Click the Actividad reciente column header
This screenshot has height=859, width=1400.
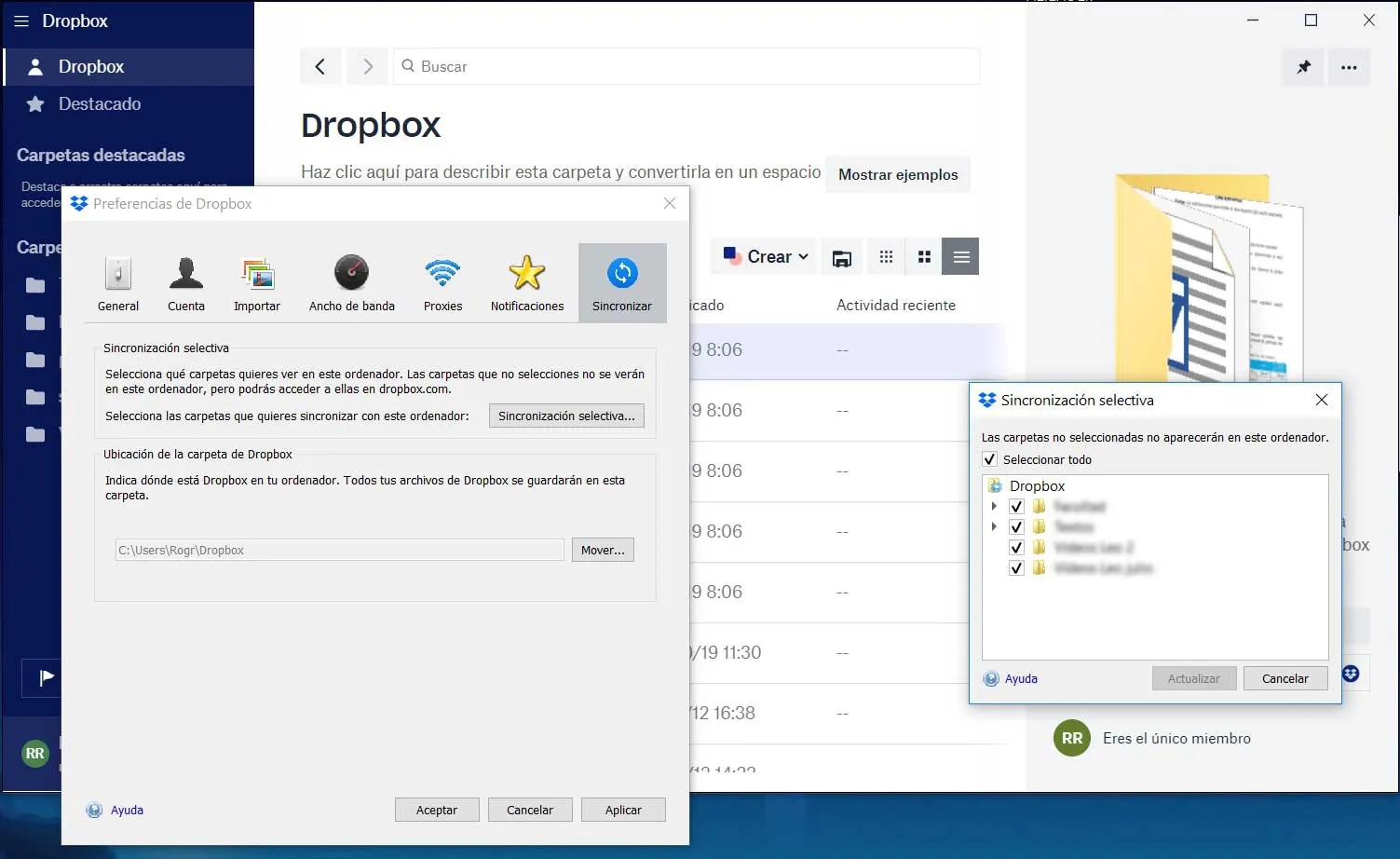point(896,305)
